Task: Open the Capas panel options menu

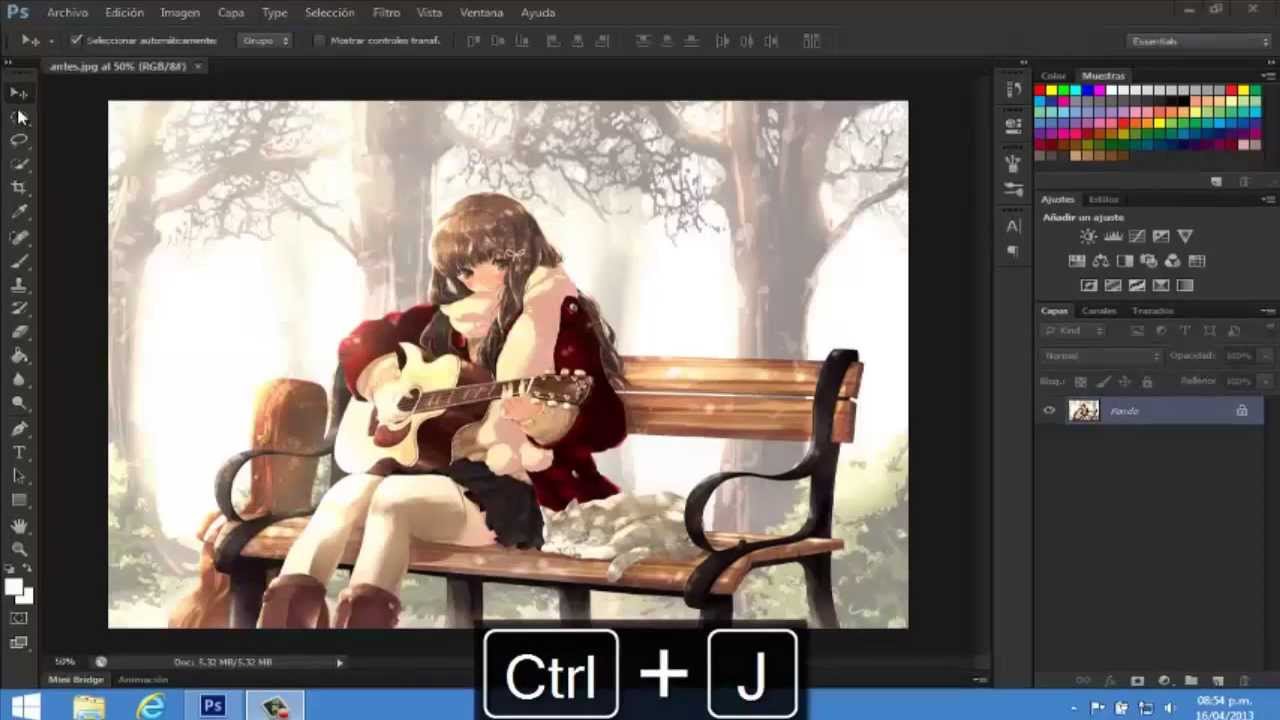Action: pos(1267,311)
